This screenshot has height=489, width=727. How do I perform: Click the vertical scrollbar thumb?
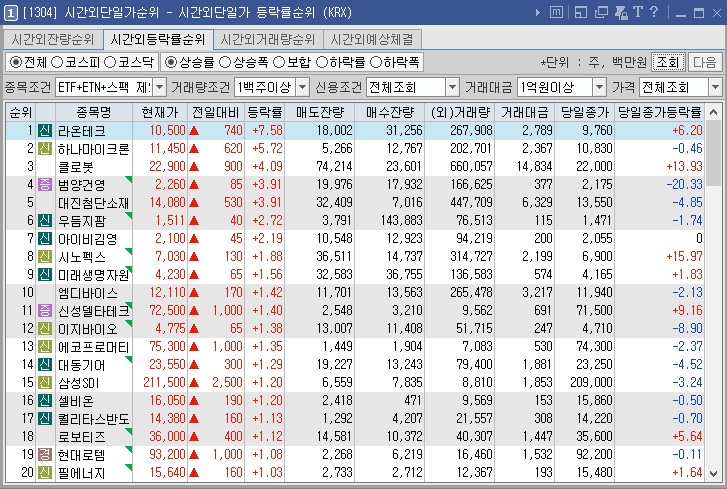[x=714, y=153]
